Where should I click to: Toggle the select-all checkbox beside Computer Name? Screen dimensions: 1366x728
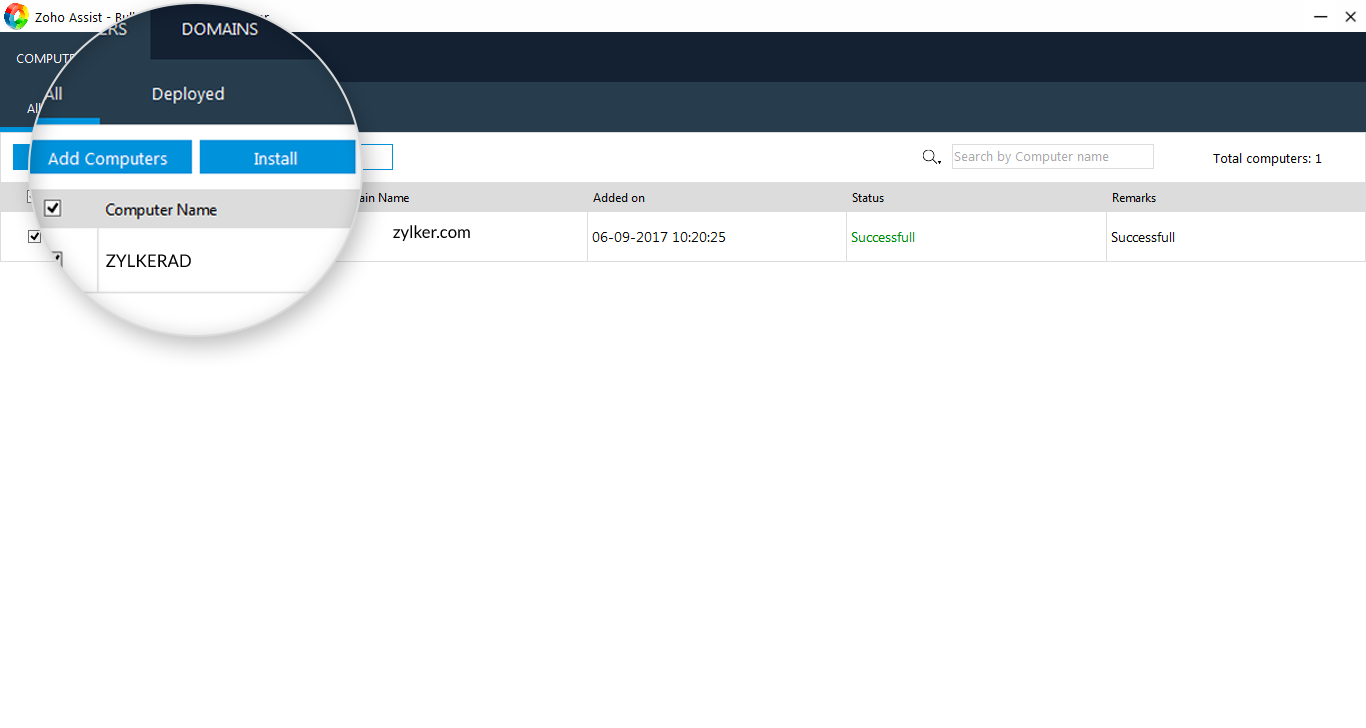point(53,209)
